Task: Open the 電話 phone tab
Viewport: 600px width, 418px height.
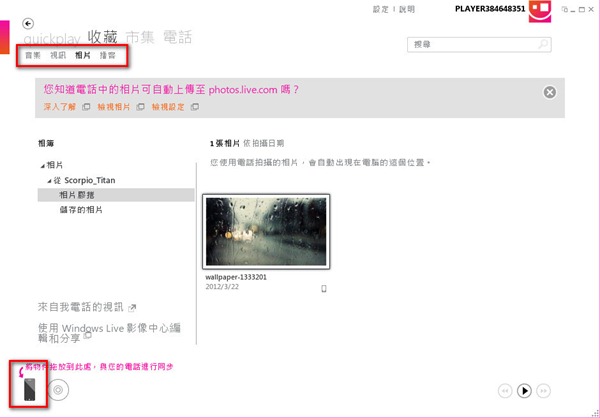Action: (177, 37)
